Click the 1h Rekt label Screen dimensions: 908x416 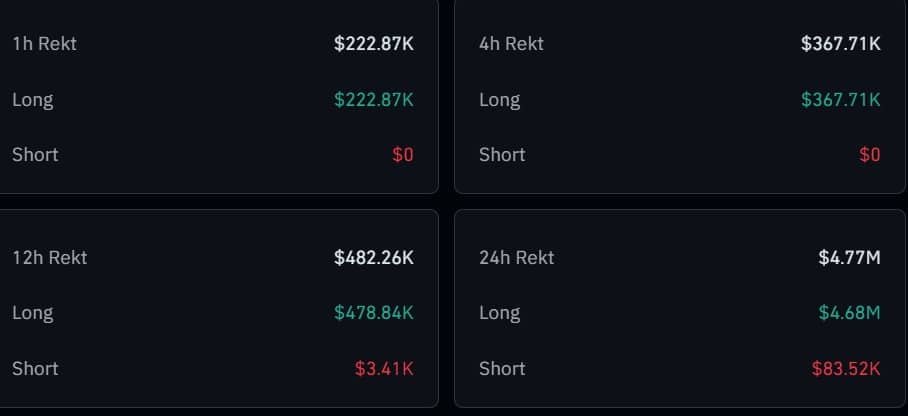[45, 43]
